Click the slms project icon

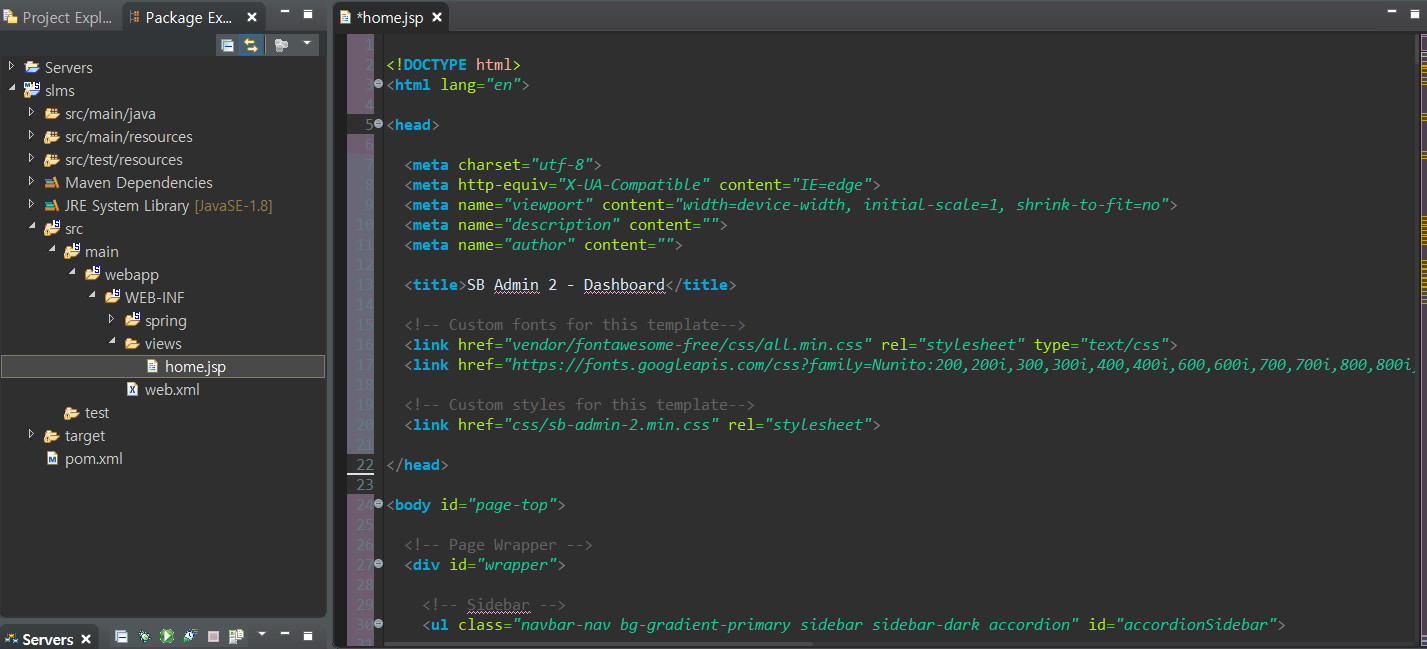(31, 90)
